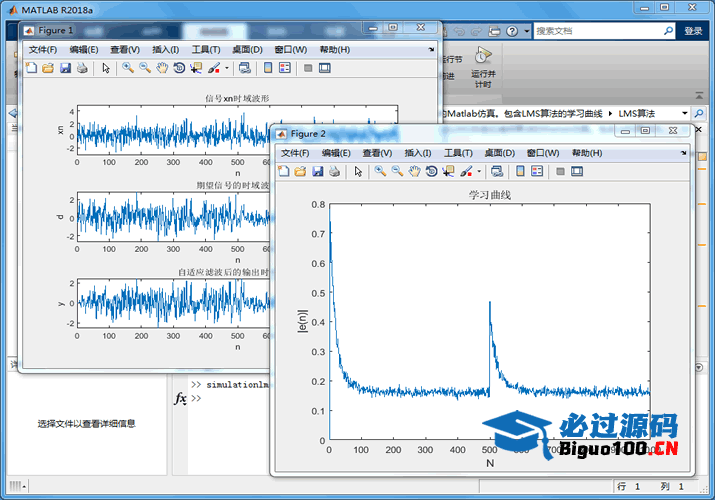Open 帮助(H) menu in Figure 2

(x=587, y=153)
